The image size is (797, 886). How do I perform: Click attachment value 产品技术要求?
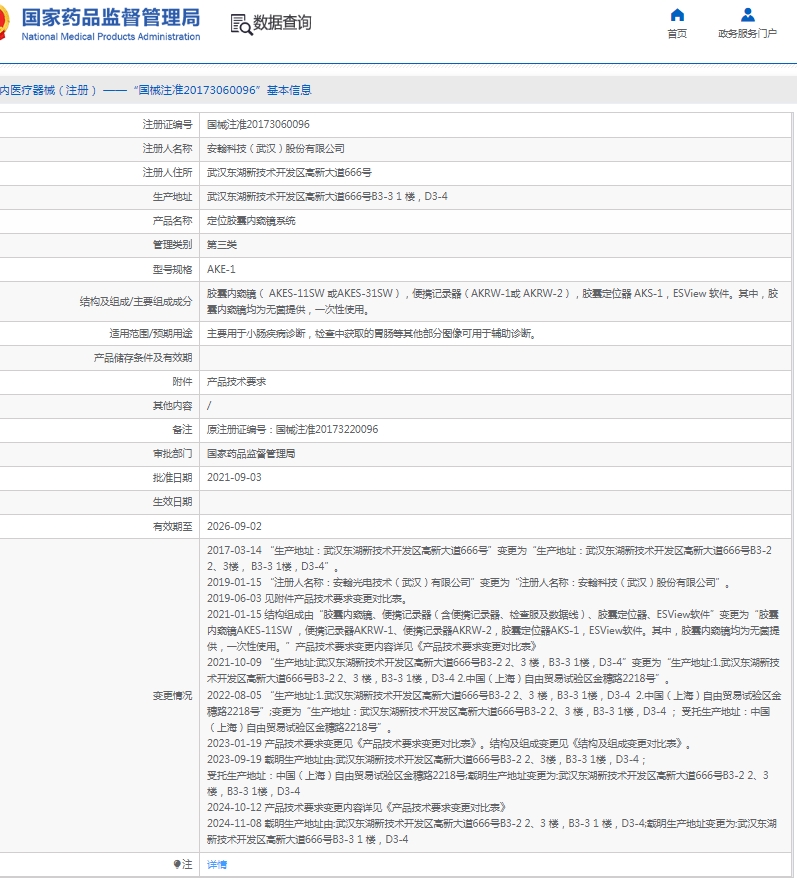[x=236, y=382]
